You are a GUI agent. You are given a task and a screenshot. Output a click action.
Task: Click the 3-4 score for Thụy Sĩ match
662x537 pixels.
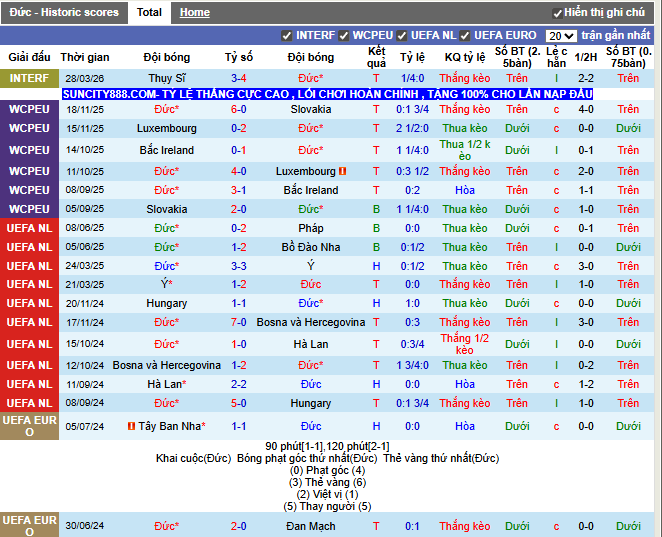[x=239, y=77]
